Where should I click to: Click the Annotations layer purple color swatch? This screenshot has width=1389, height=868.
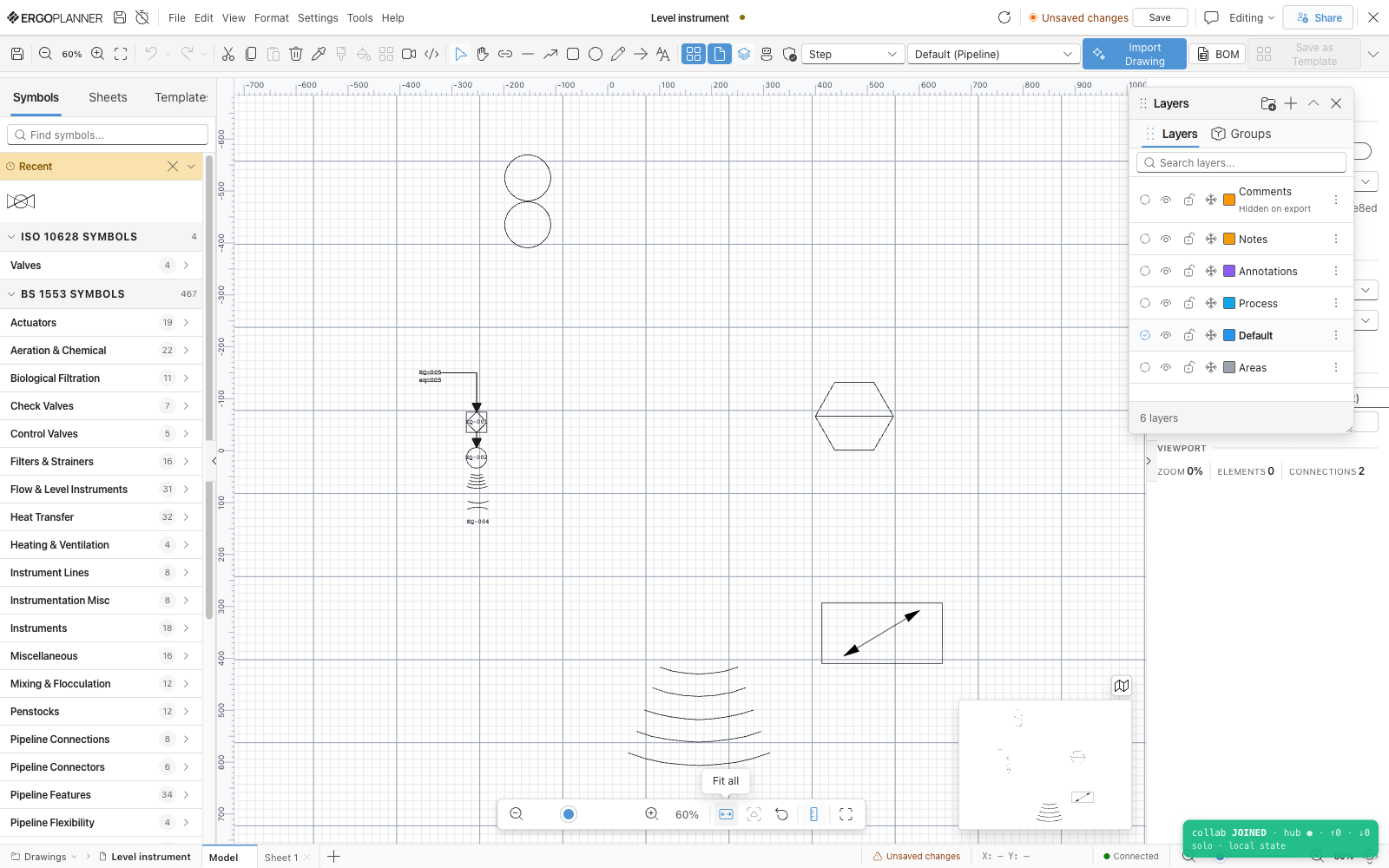(1229, 271)
